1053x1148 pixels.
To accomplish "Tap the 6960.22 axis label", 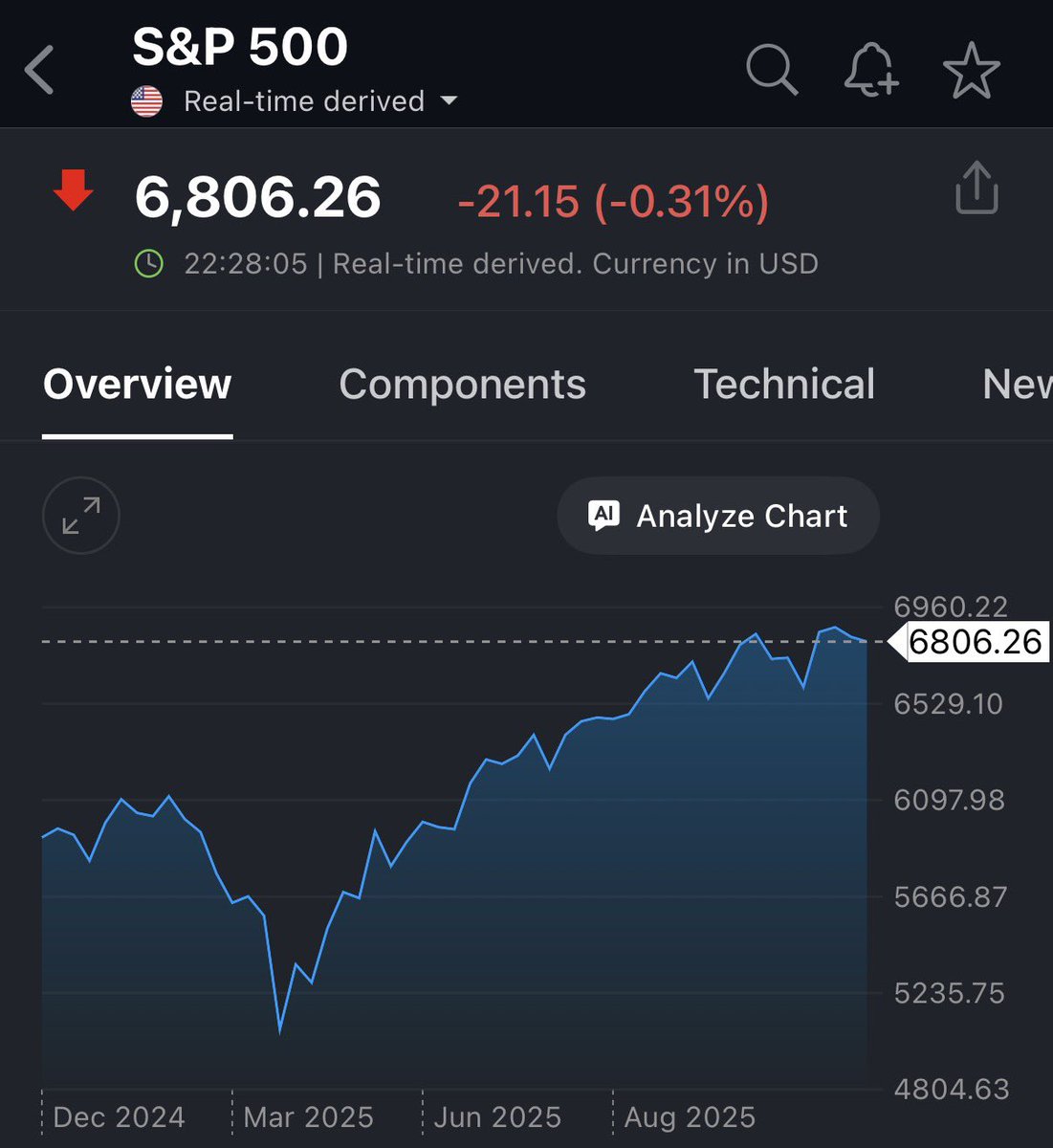I will coord(951,607).
